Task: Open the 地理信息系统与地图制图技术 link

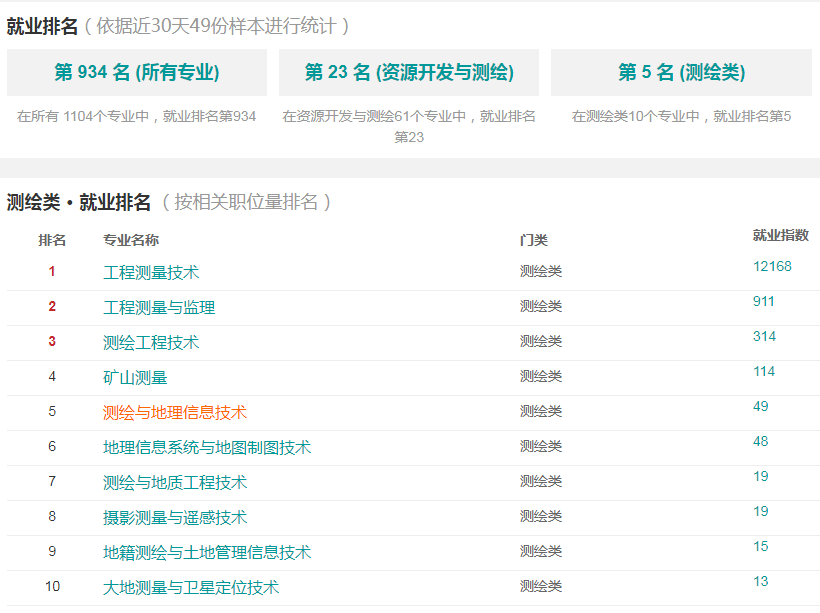Action: (207, 448)
